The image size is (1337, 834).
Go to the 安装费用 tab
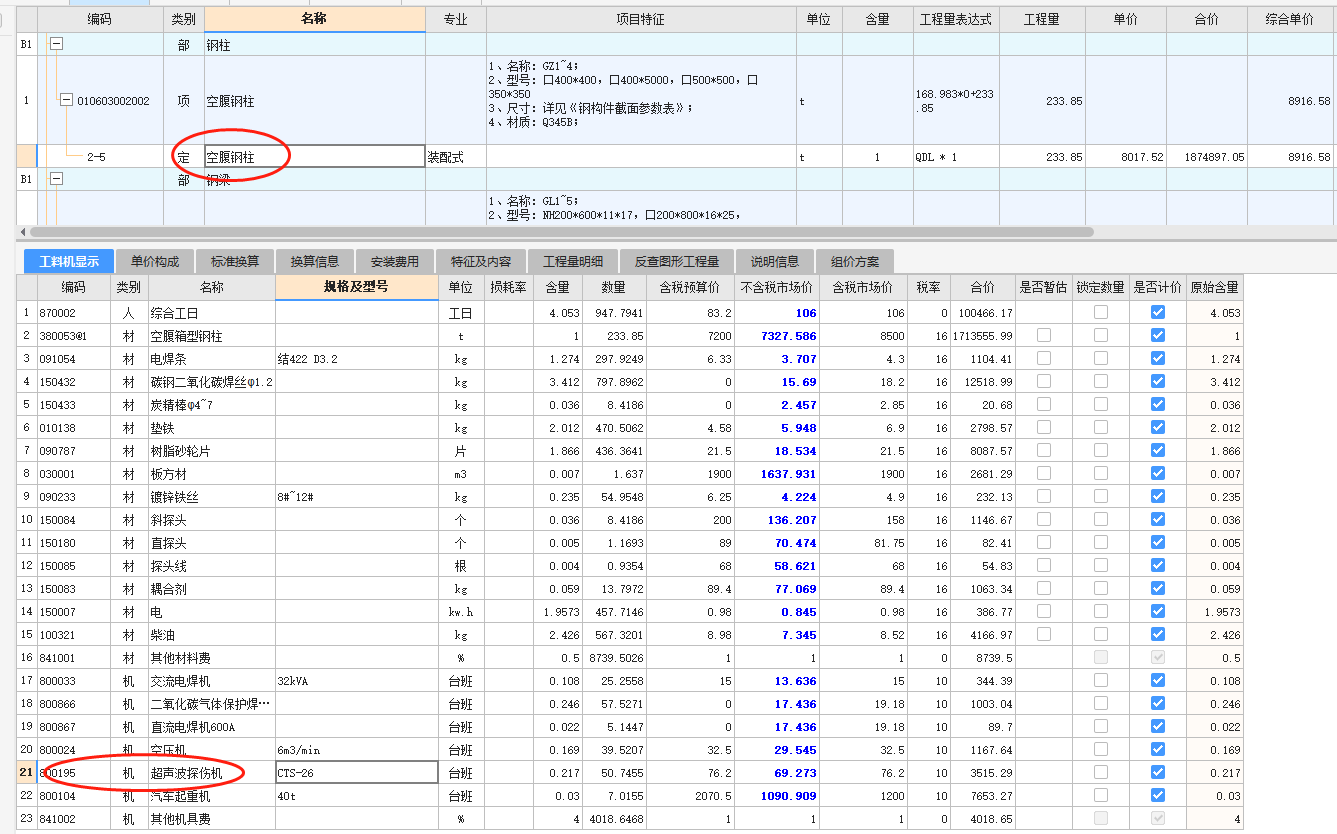coord(395,262)
